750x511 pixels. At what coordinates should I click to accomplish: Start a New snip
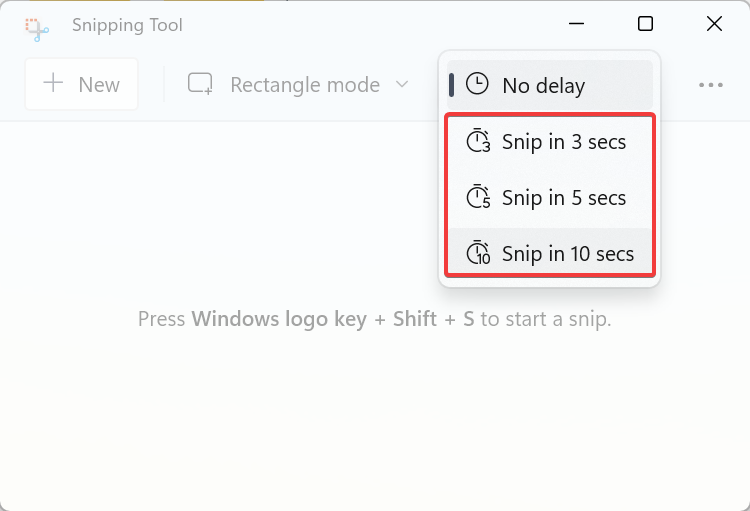[x=81, y=84]
